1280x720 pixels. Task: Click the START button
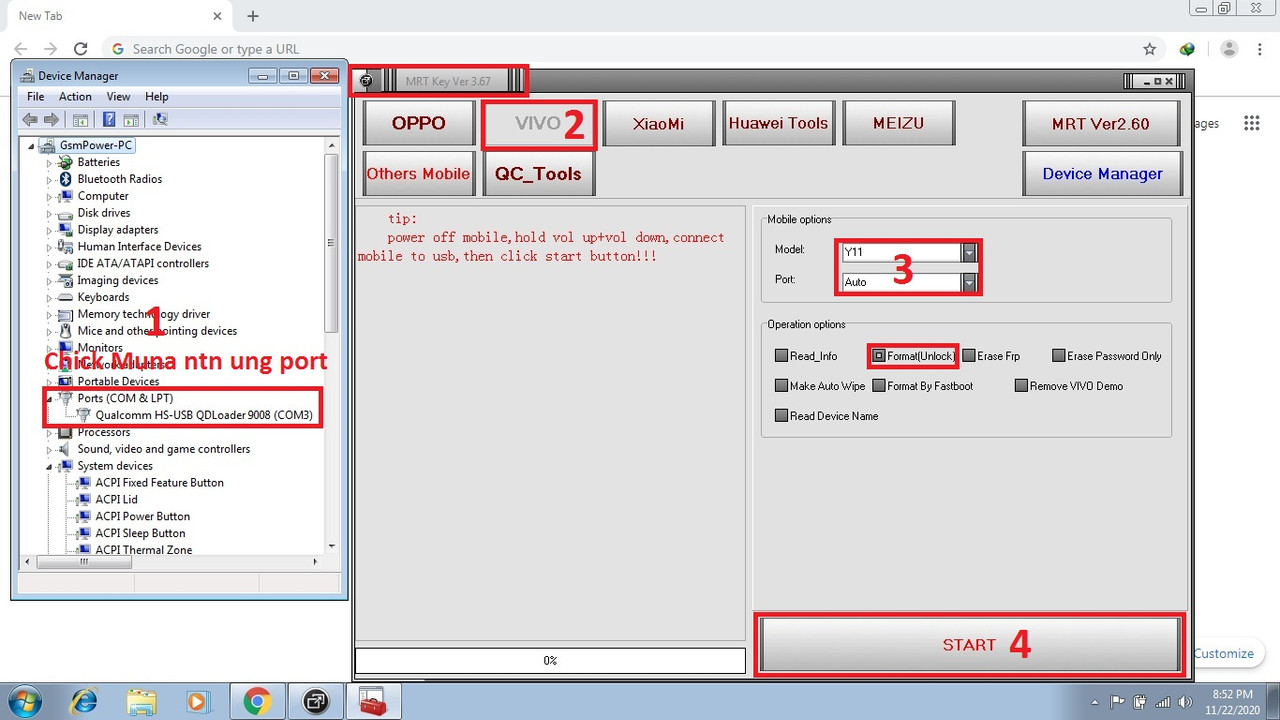click(x=970, y=645)
